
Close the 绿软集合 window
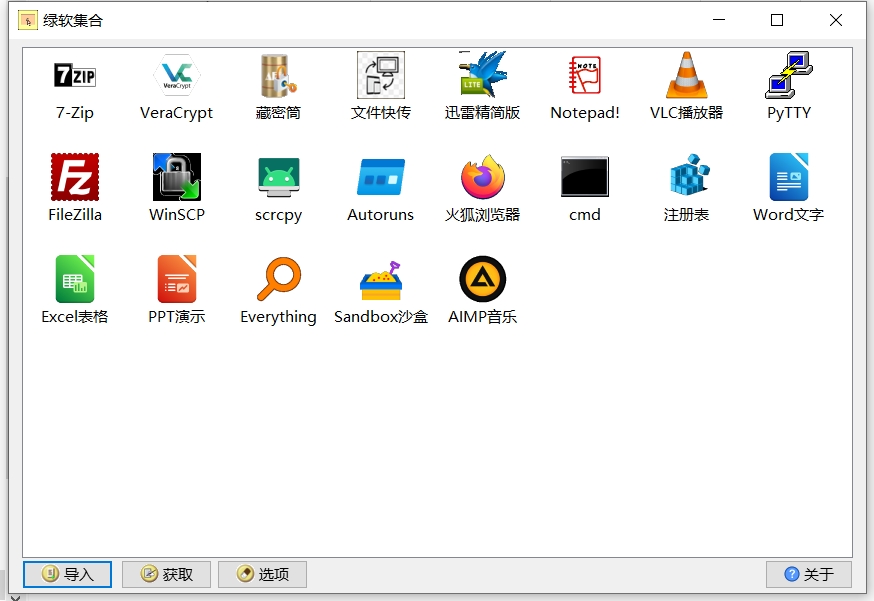[836, 20]
